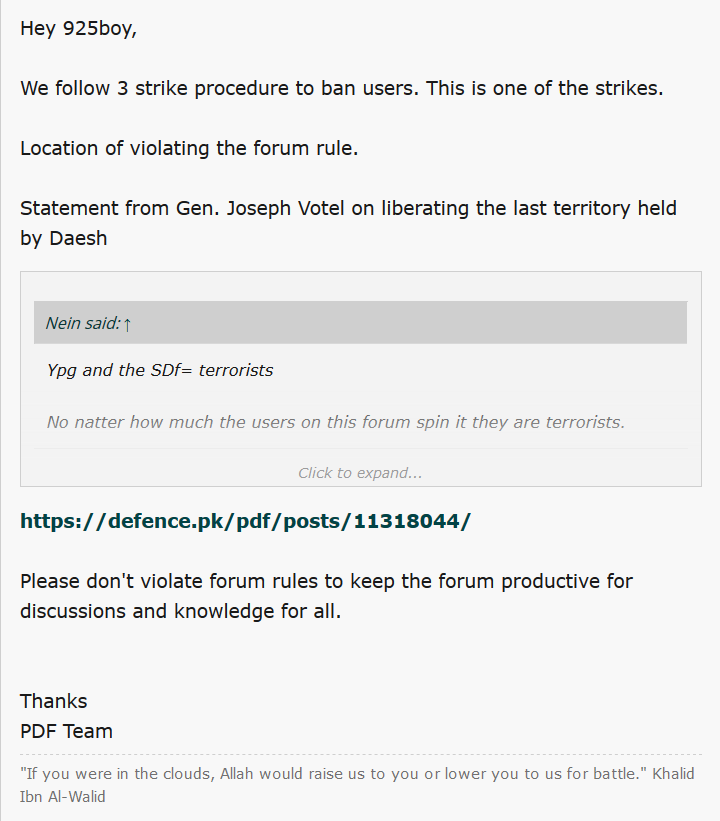720x821 pixels.
Task: Click the "PDF Team" signature name
Action: coord(66,731)
